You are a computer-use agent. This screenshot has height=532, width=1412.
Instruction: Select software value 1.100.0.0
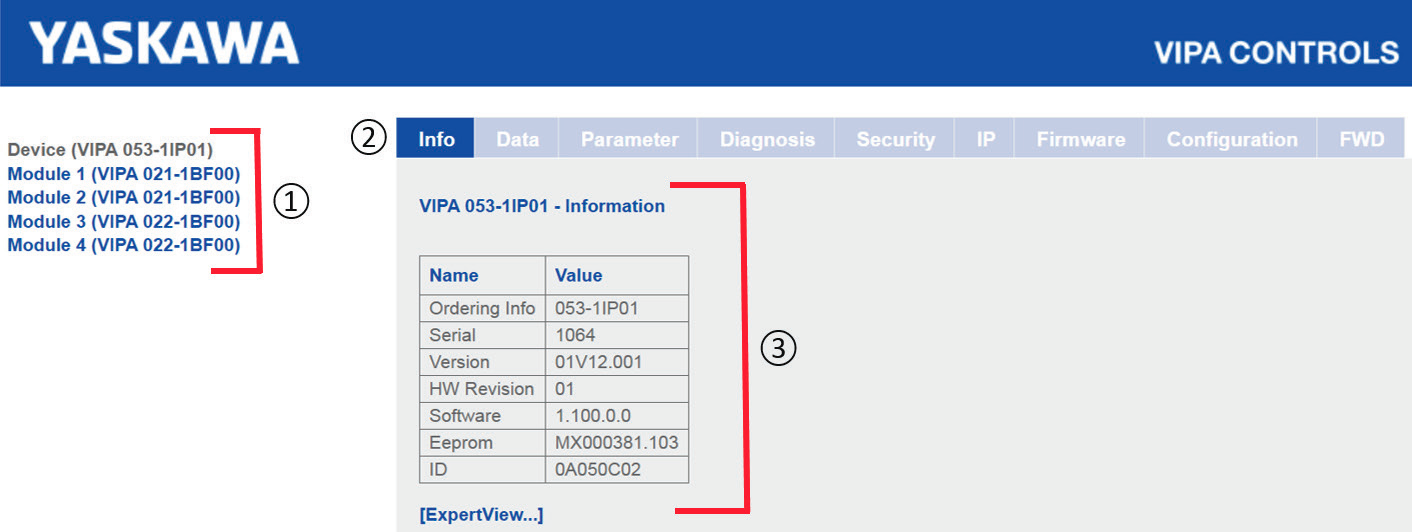point(593,416)
